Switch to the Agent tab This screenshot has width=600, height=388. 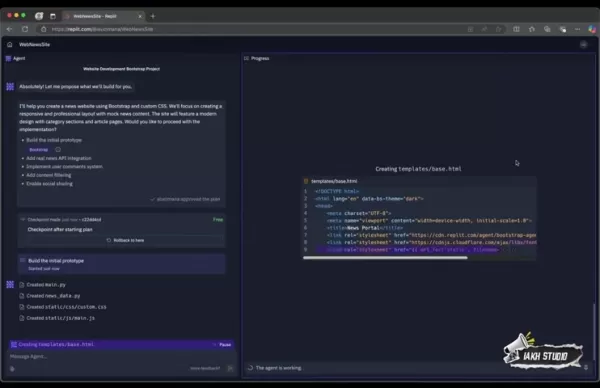click(x=16, y=58)
